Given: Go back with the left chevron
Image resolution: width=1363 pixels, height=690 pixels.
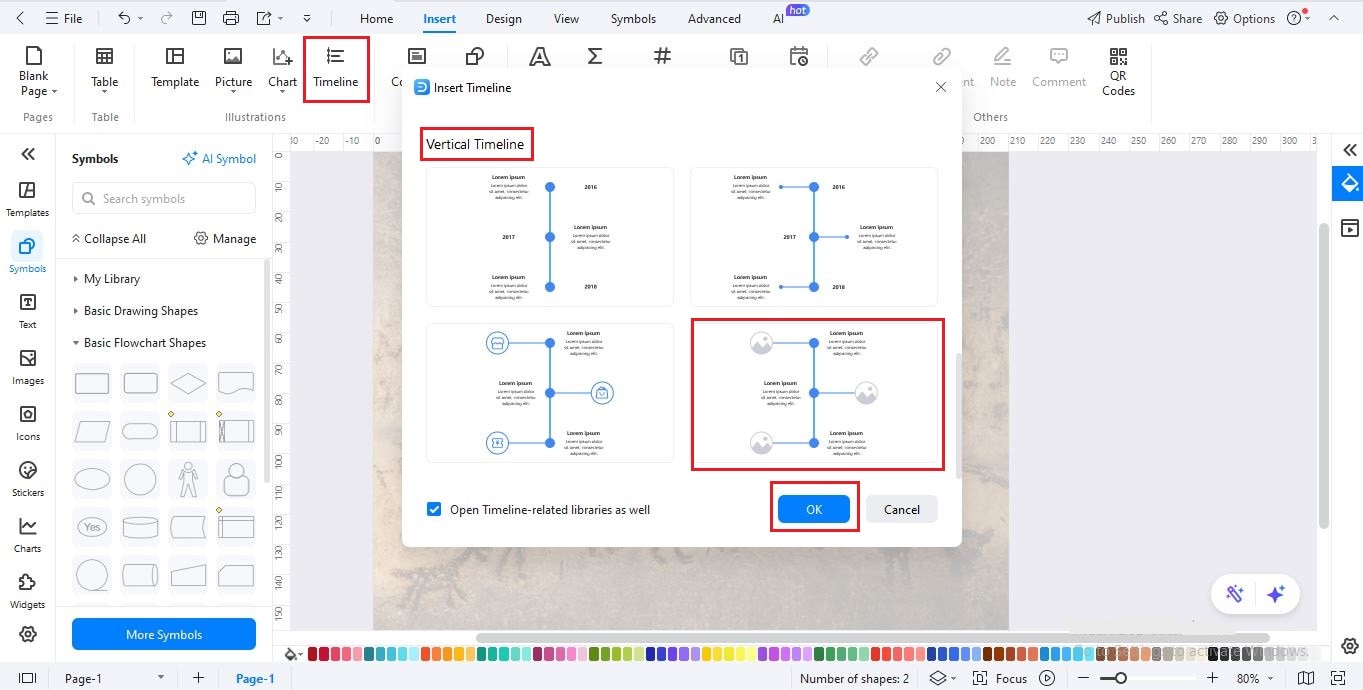Looking at the screenshot, I should pos(22,18).
